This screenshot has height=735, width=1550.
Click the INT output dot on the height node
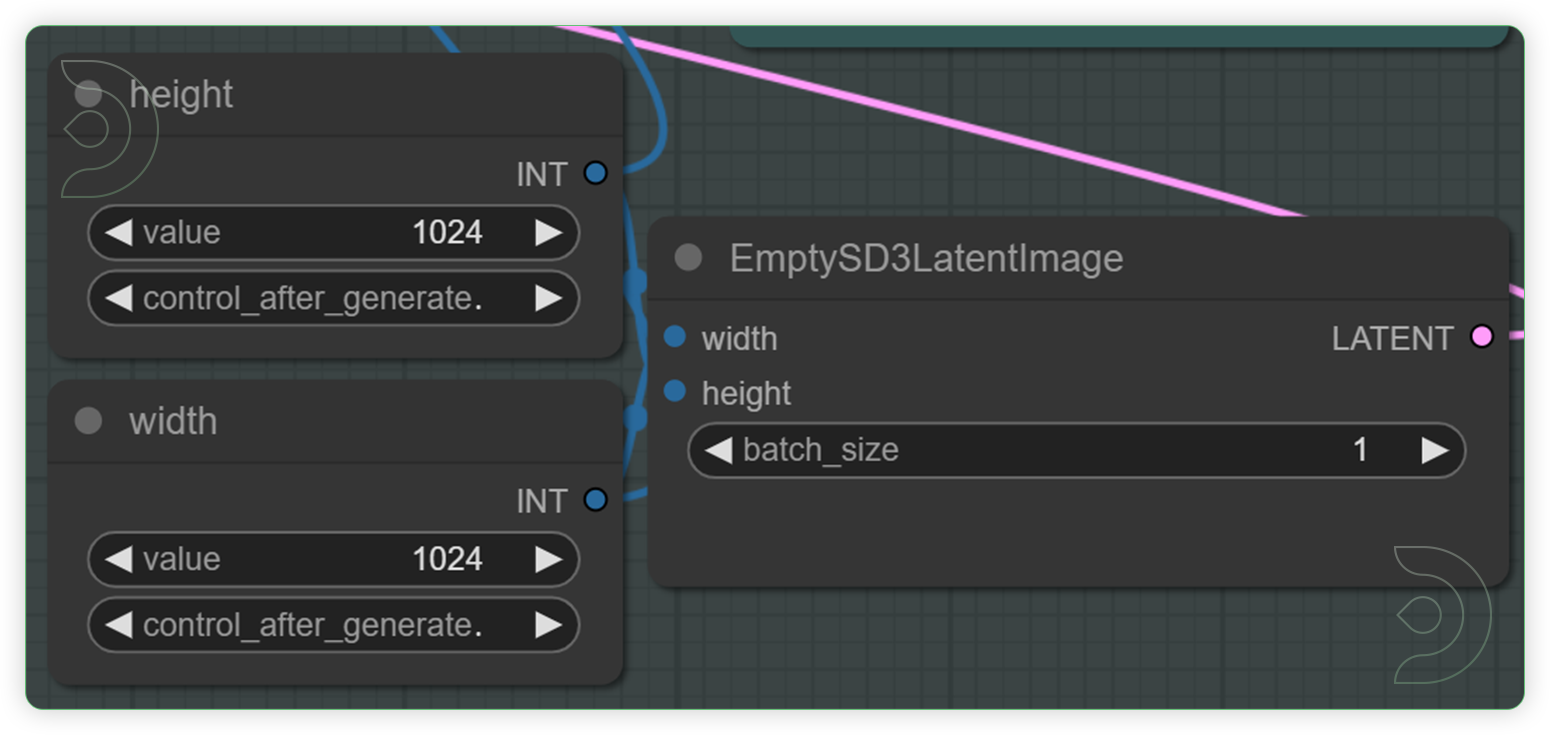coord(595,173)
